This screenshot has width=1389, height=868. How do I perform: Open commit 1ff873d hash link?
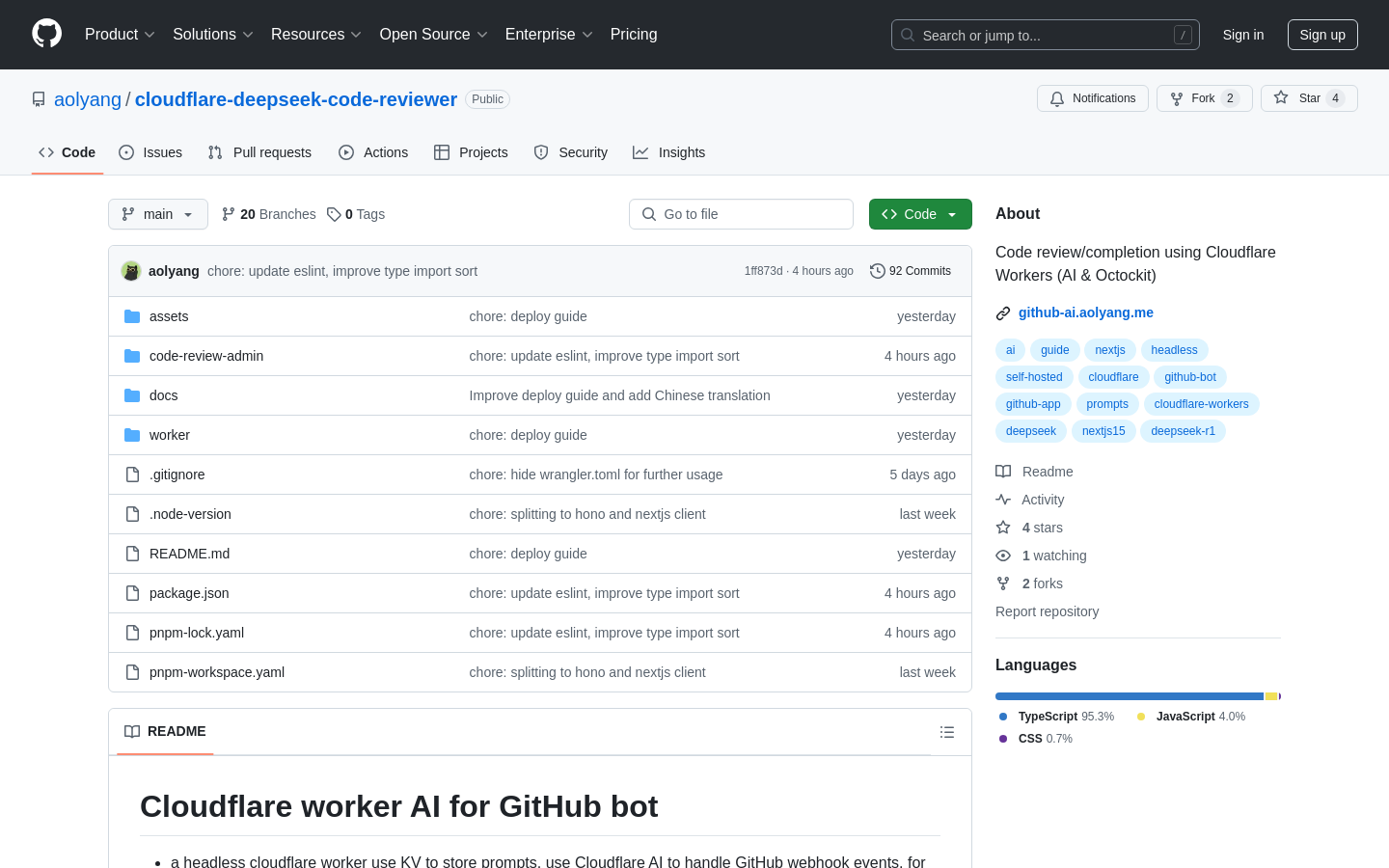tap(763, 271)
